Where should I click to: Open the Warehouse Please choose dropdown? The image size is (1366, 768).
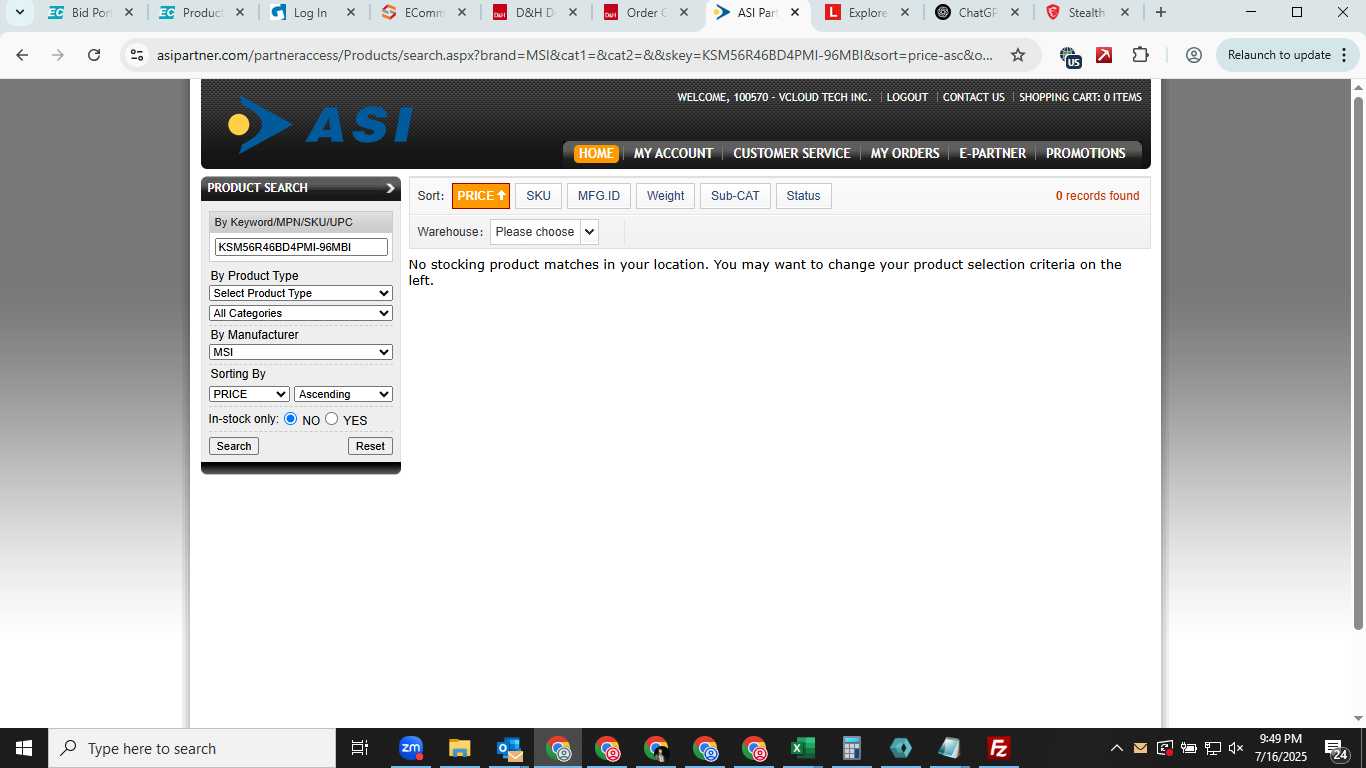[x=544, y=232]
